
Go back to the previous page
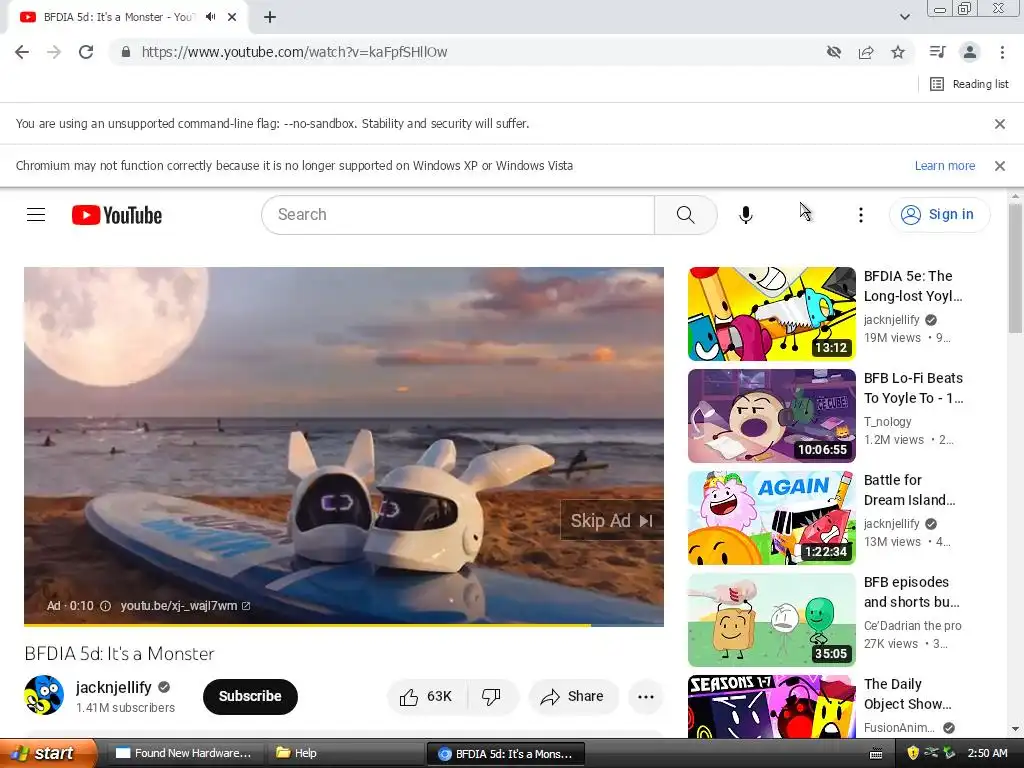(x=22, y=52)
